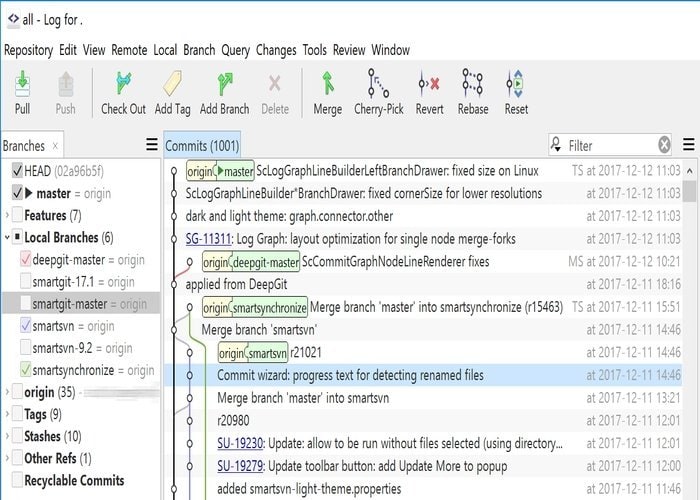
Task: Open the Branch menu
Action: click(199, 50)
